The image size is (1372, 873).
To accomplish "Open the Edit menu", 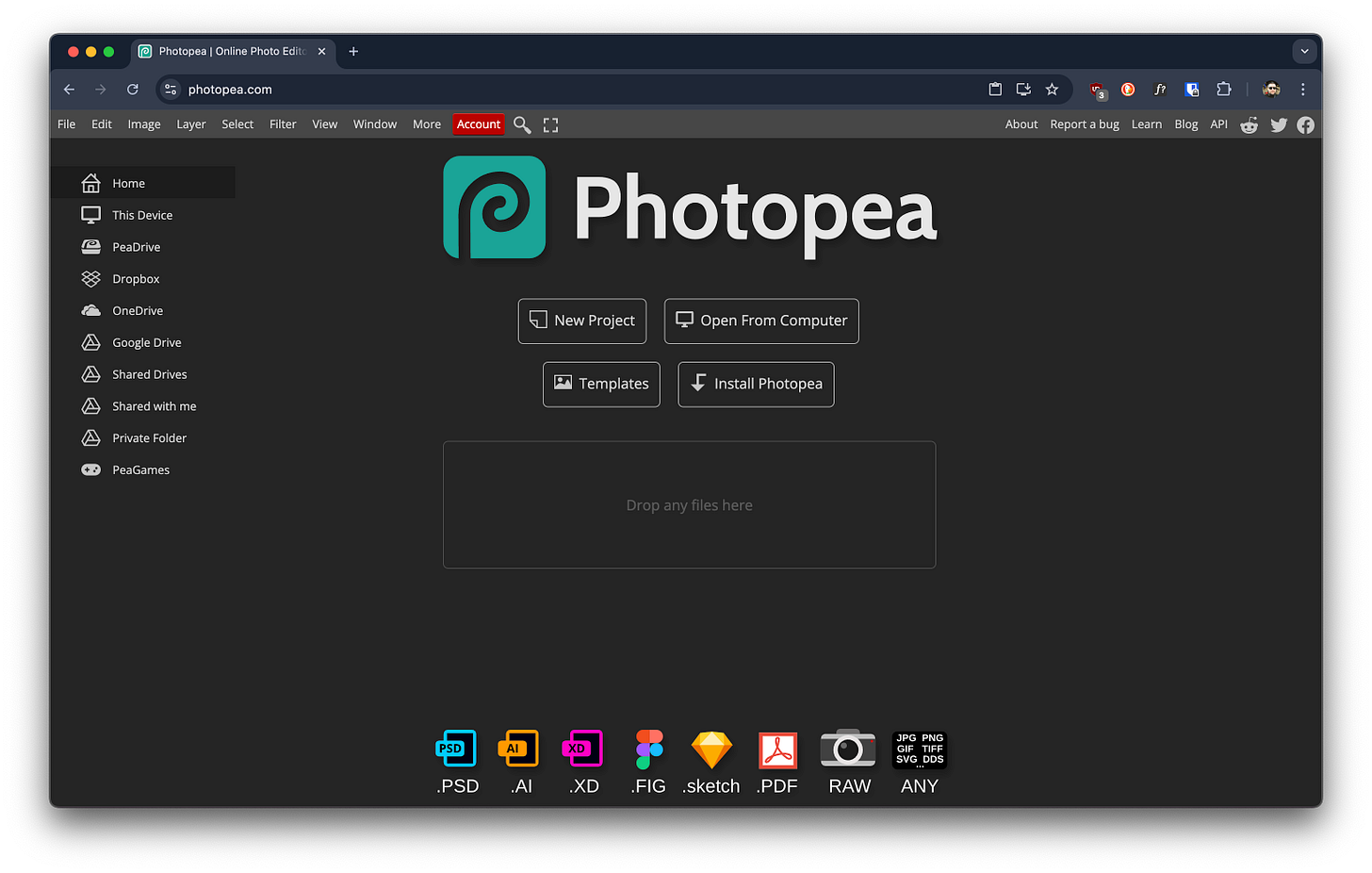I will coord(102,124).
